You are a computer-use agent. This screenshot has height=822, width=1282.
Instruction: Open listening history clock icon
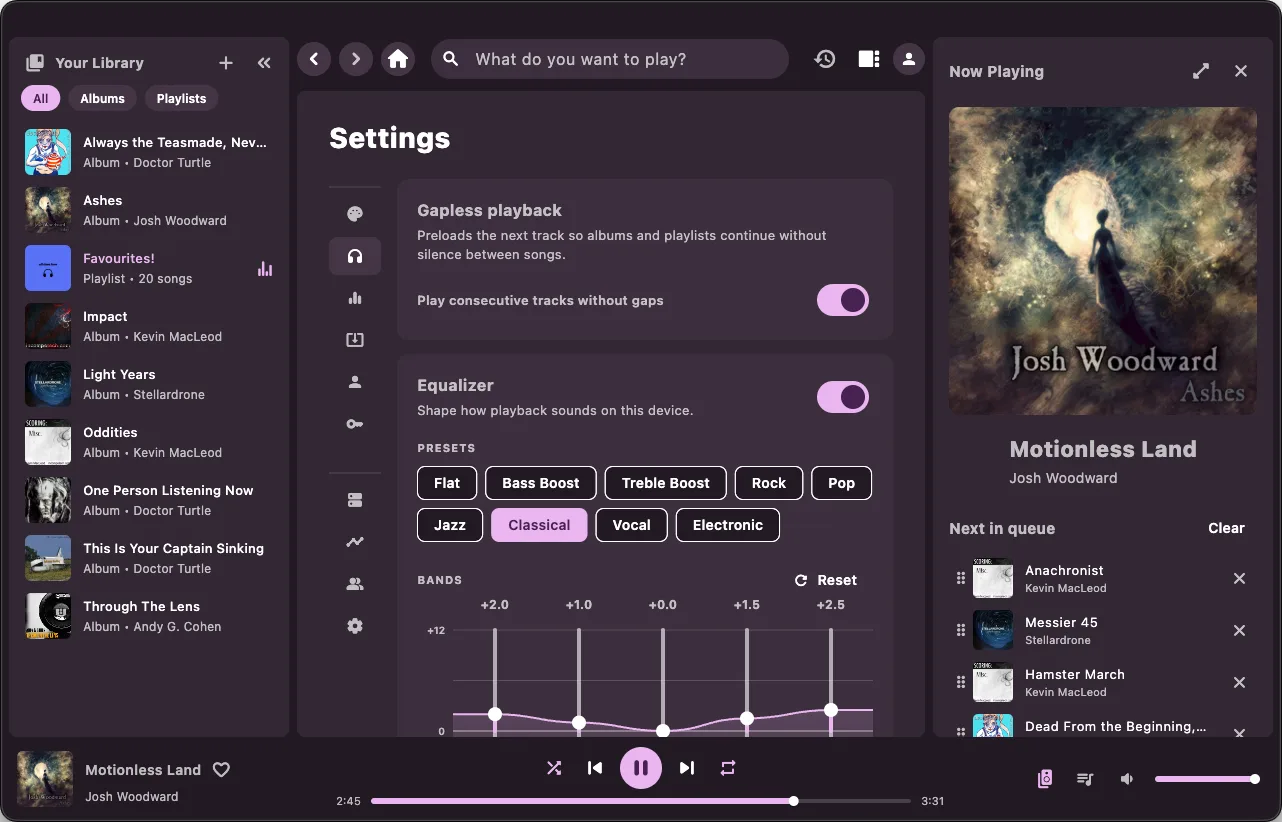pyautogui.click(x=825, y=59)
